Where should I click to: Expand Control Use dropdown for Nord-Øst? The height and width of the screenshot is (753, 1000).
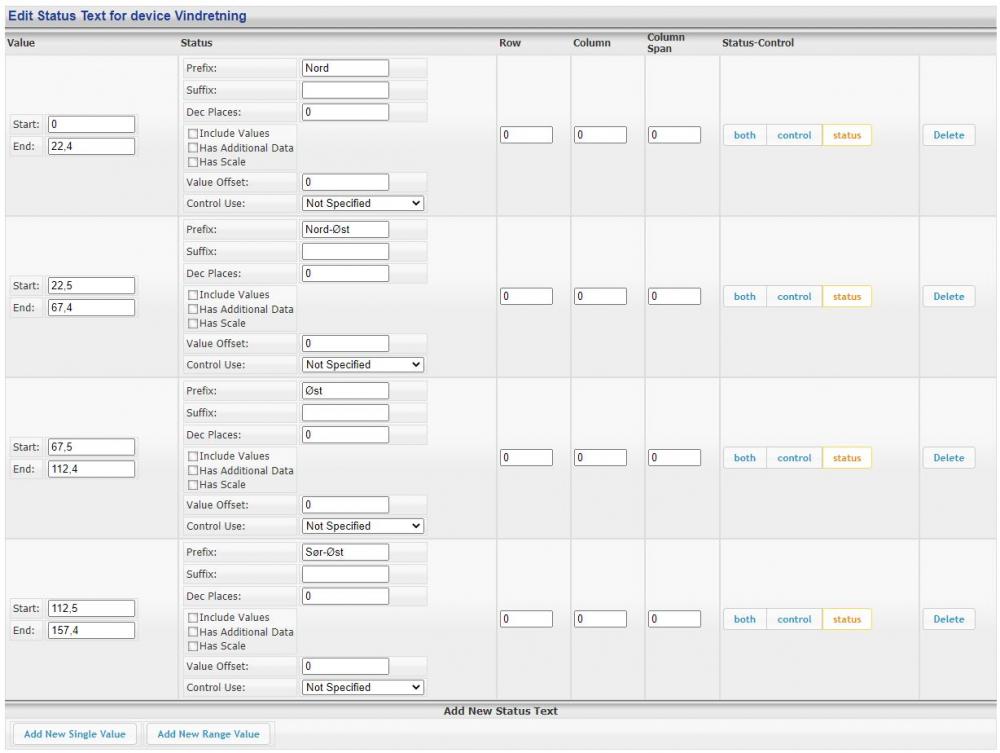363,365
